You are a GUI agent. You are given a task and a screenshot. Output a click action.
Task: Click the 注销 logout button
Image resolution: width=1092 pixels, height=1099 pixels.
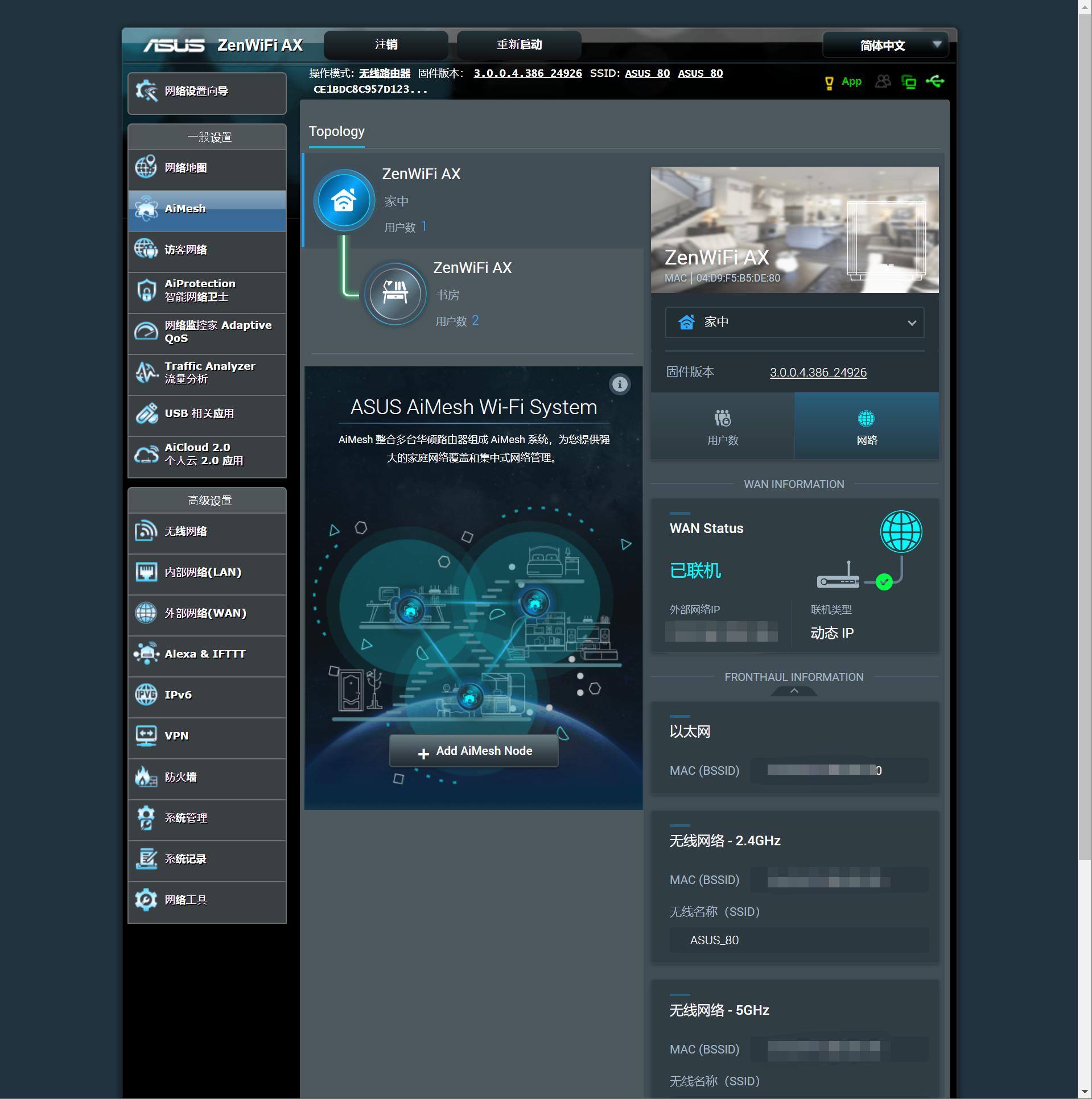click(386, 45)
